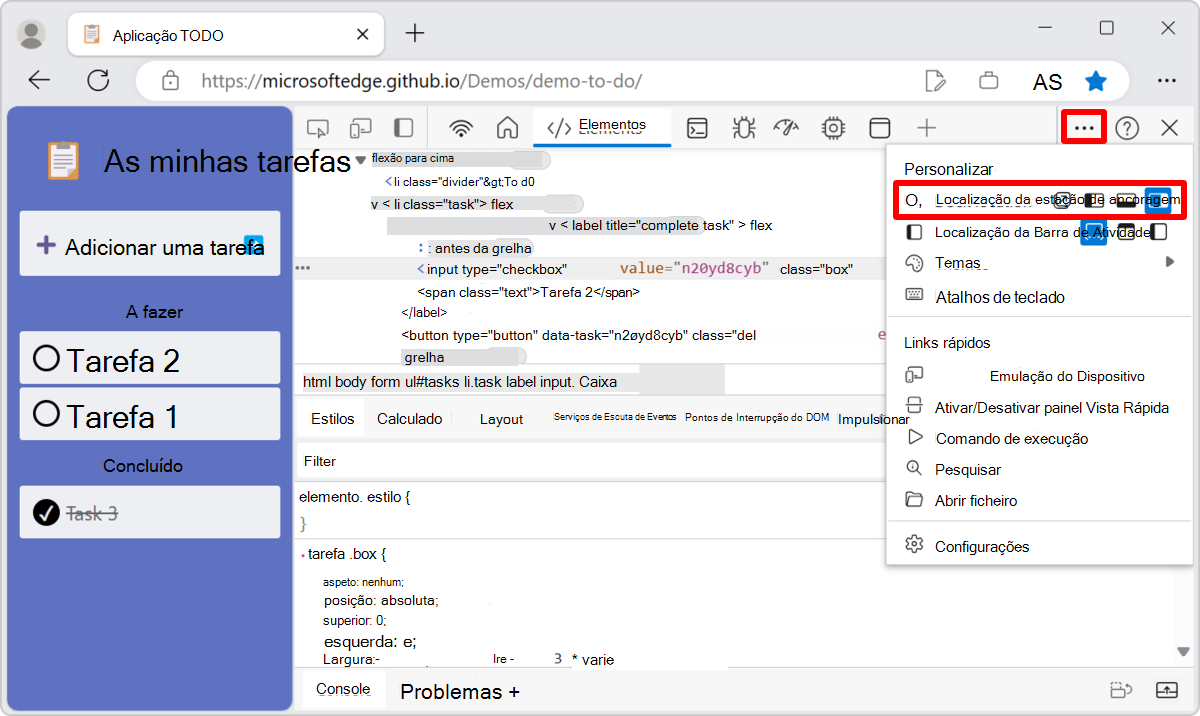
Task: Open the Welcome home icon tool
Action: (x=508, y=128)
